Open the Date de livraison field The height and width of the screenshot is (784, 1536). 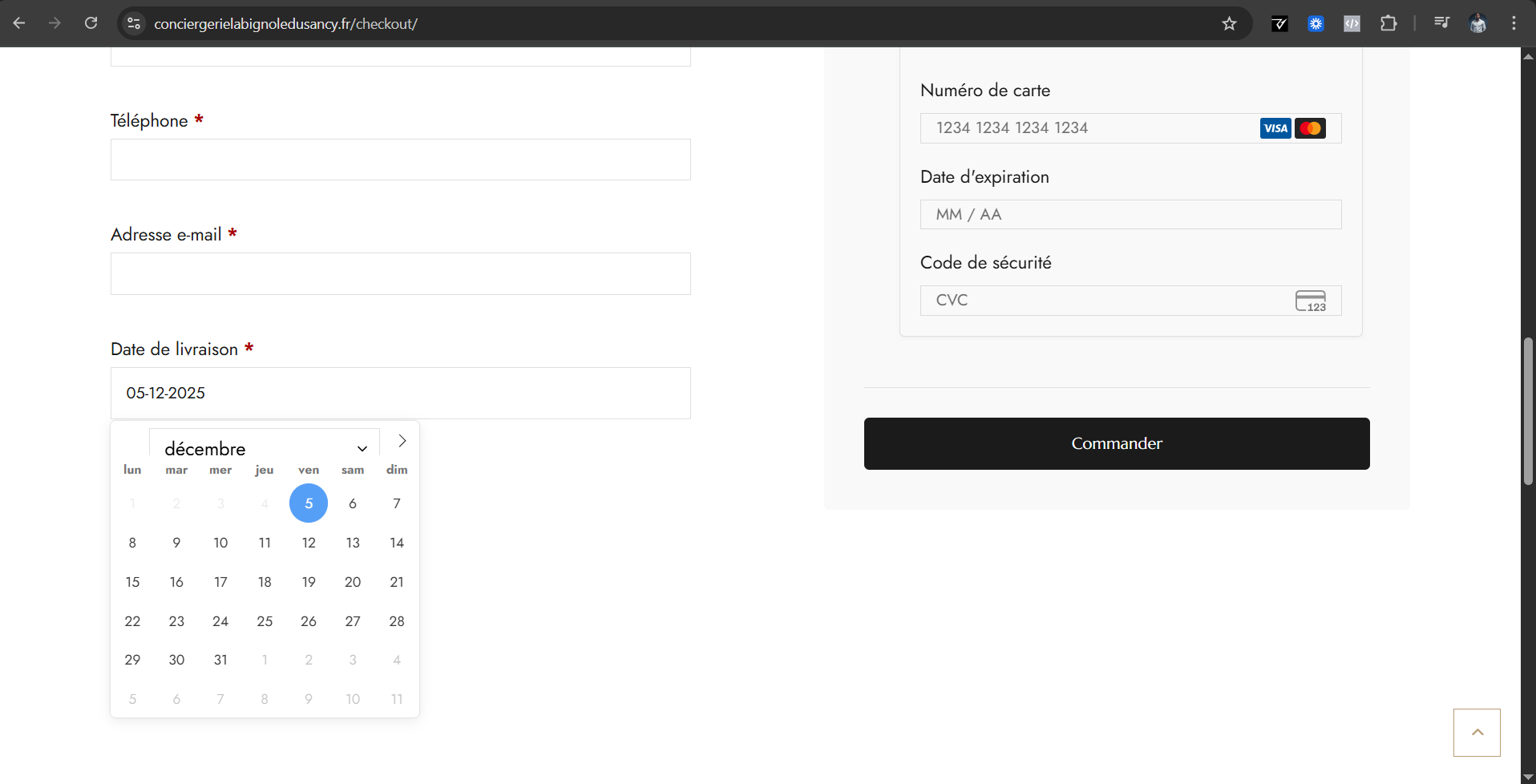(x=401, y=393)
